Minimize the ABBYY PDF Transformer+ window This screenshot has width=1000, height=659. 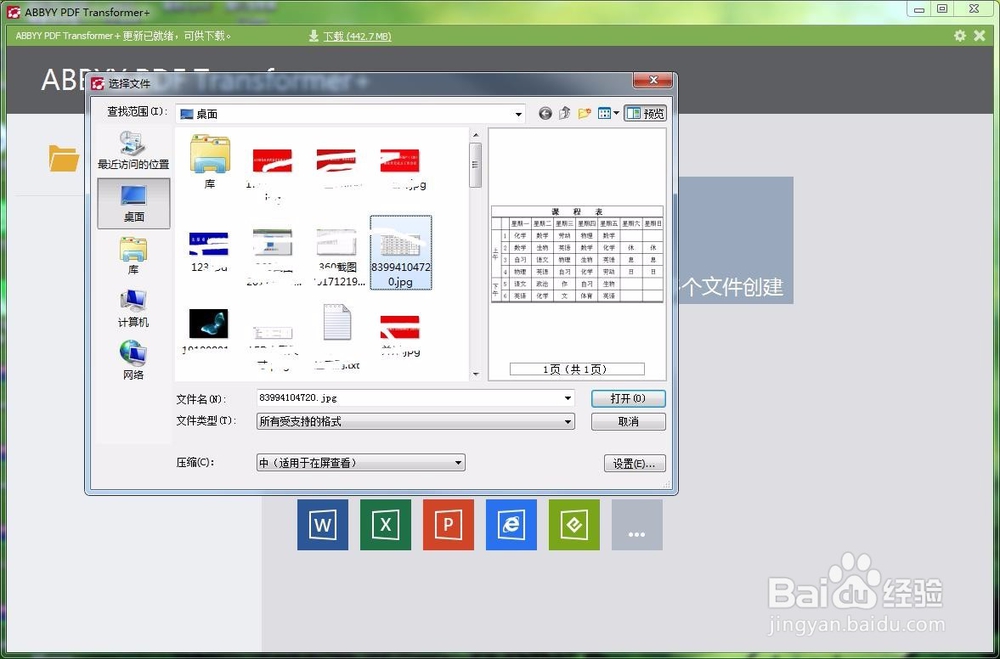tap(918, 9)
